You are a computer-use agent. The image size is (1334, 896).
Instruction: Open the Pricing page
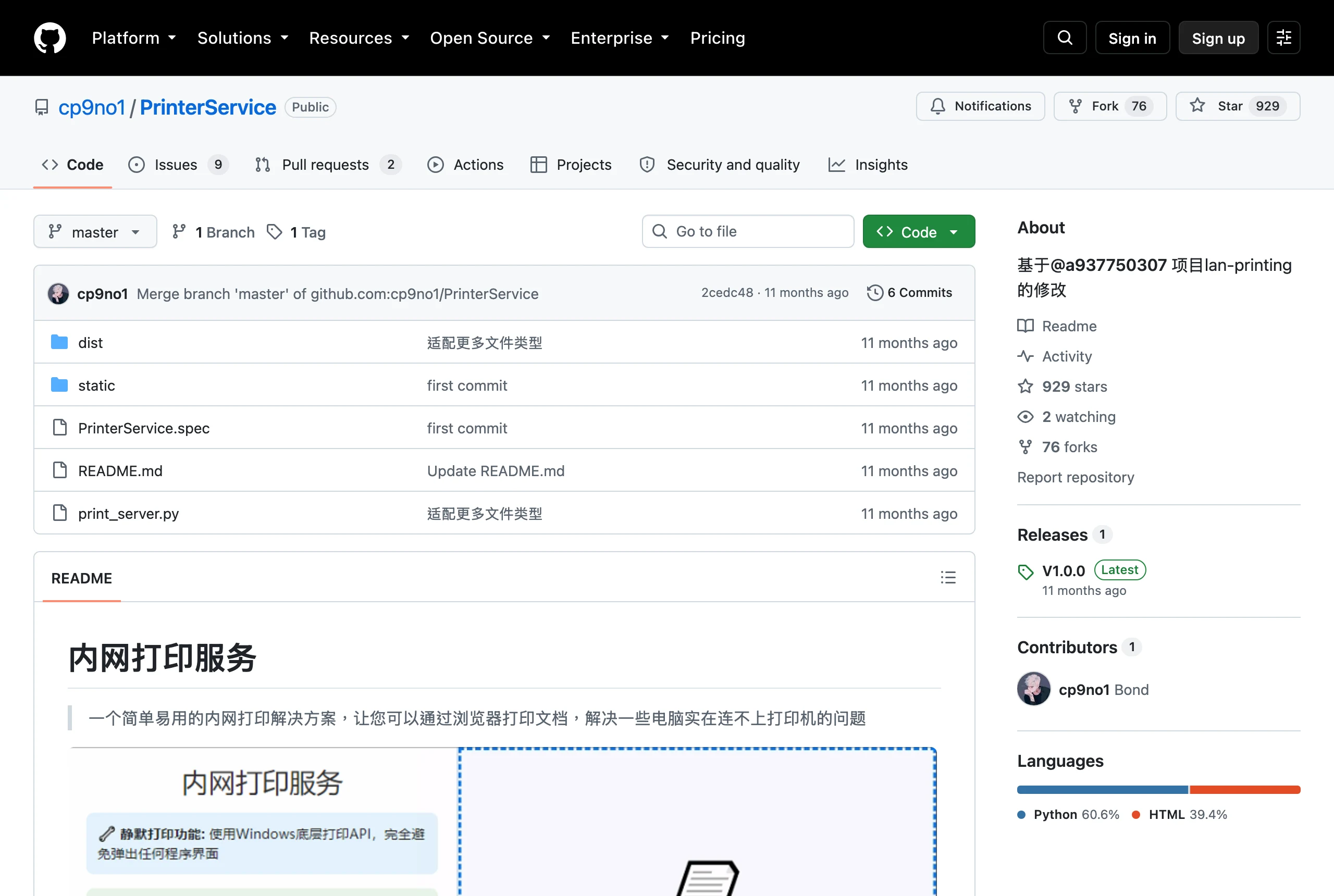pyautogui.click(x=718, y=38)
